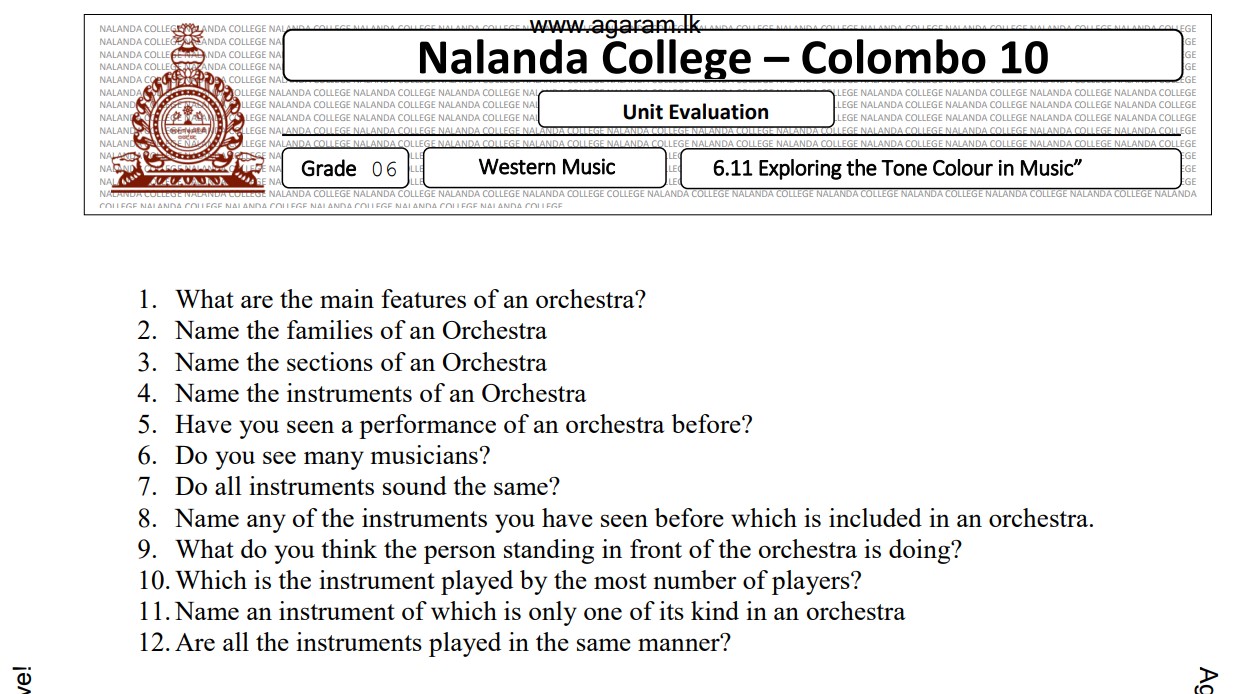The image size is (1233, 694).
Task: Click question 11 about only one of its kind
Action: 540,611
